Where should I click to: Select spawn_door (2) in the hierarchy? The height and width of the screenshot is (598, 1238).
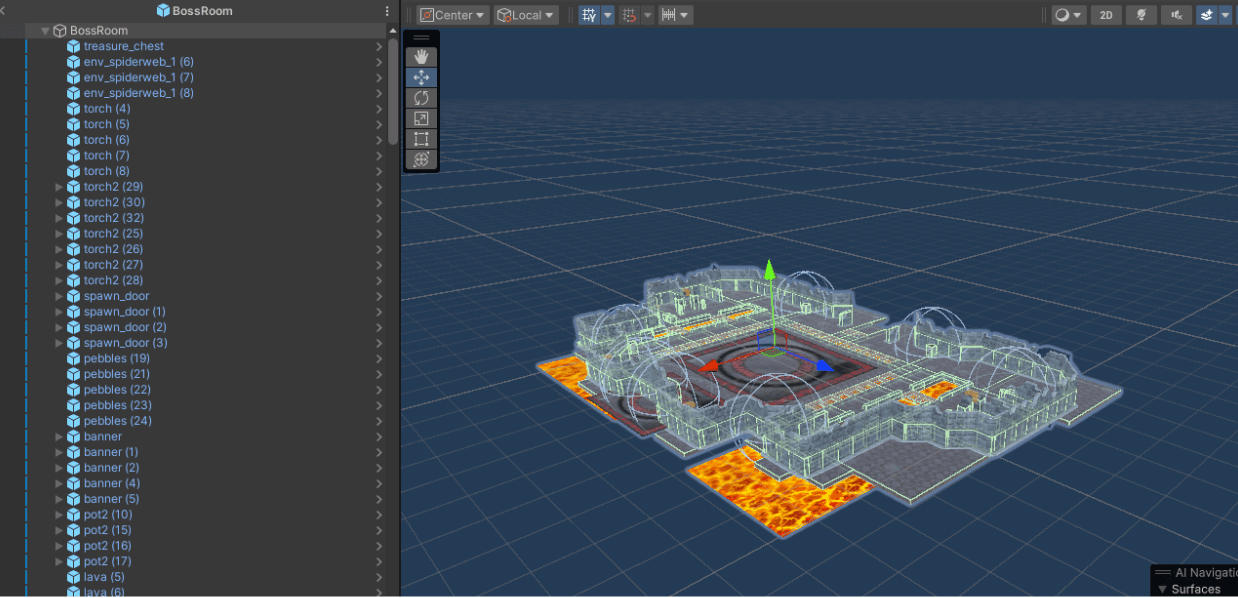click(125, 327)
